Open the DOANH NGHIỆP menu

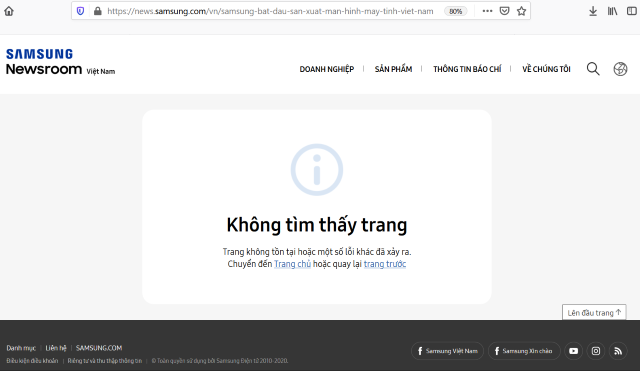327,69
